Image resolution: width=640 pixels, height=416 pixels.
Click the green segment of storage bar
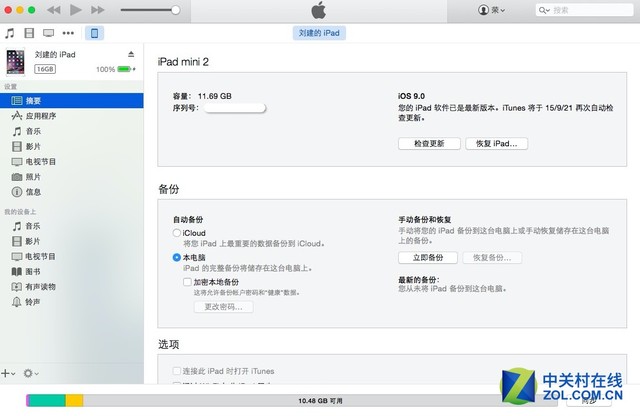[47, 400]
